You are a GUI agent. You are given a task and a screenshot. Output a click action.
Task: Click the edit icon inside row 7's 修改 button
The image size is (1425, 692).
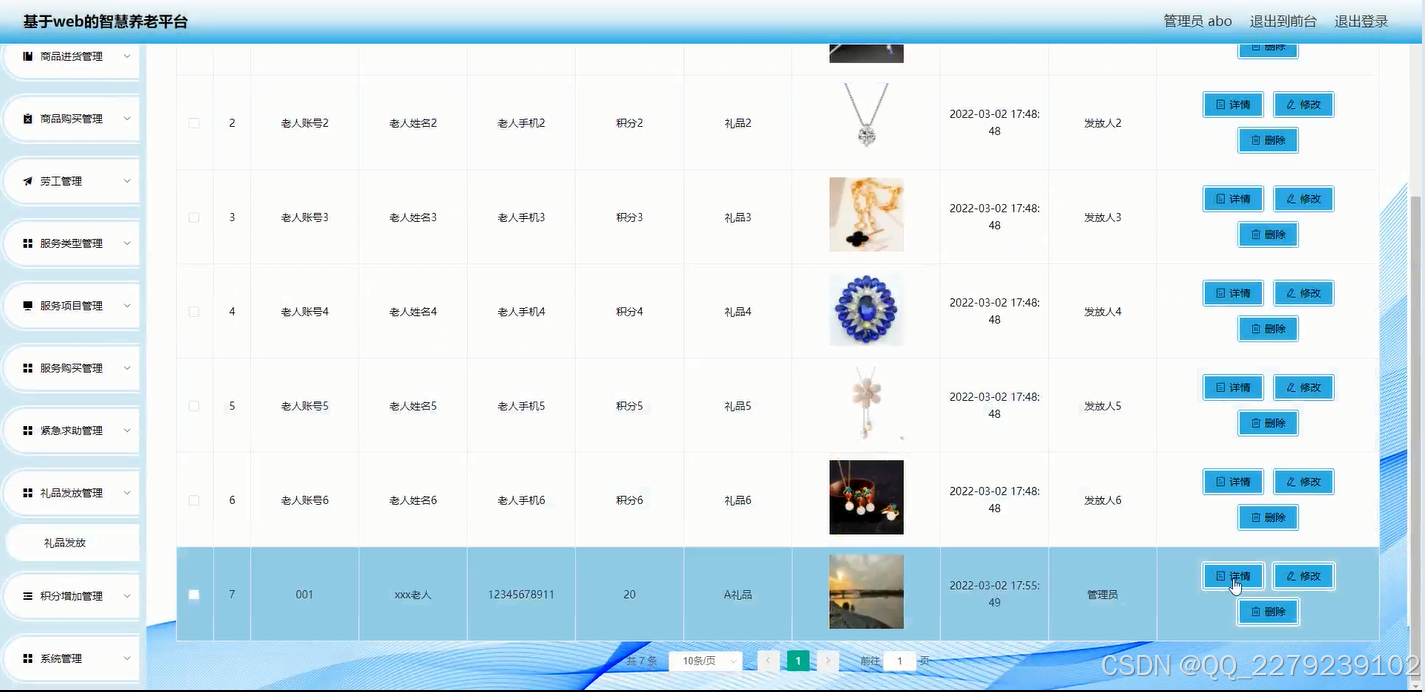coord(1291,576)
